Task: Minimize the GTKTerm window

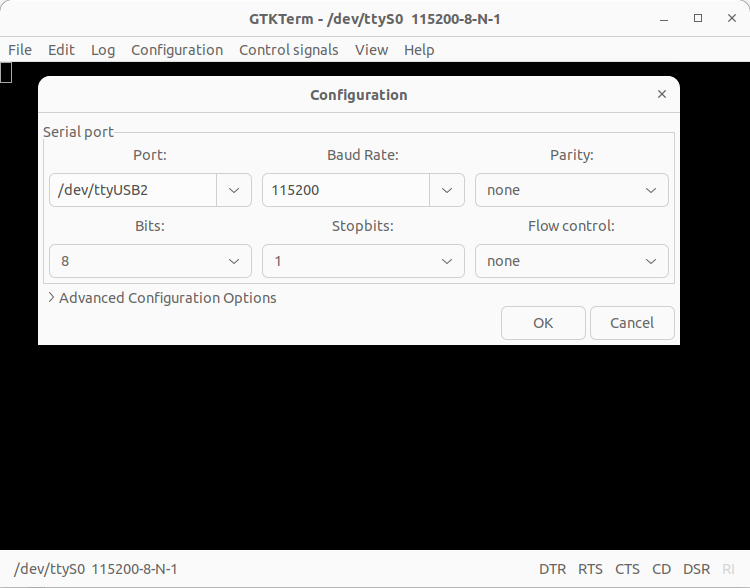Action: tap(664, 19)
